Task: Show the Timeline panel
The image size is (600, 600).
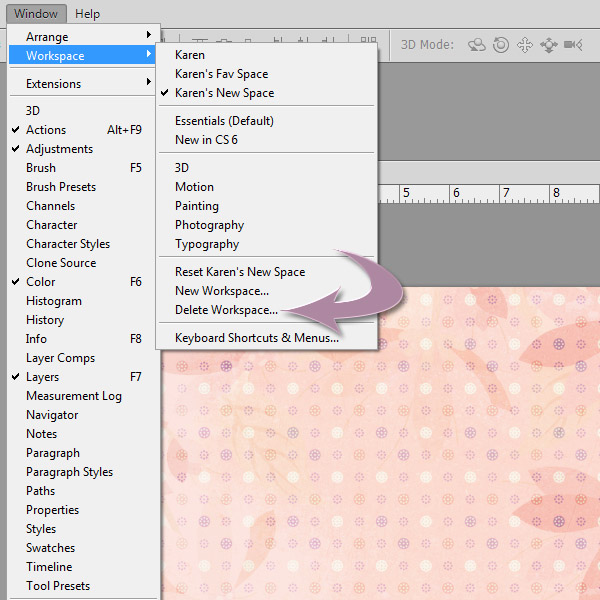Action: (81, 567)
